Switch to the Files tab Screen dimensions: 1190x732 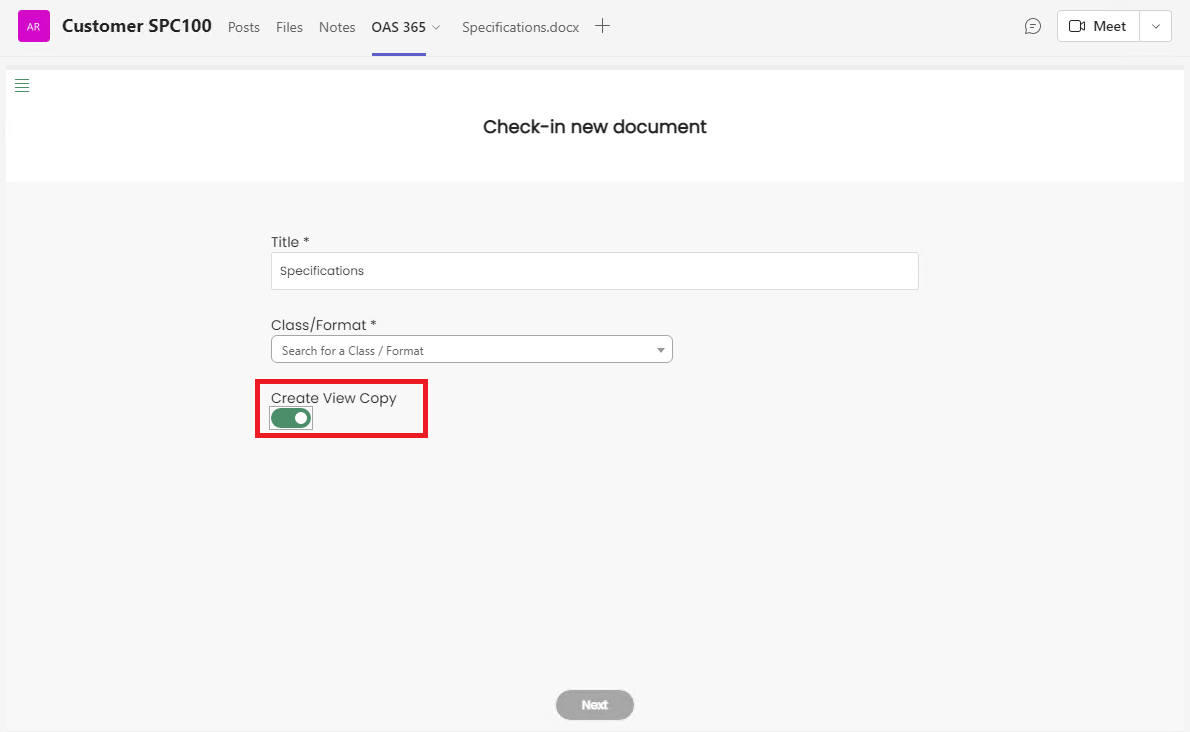(x=289, y=28)
